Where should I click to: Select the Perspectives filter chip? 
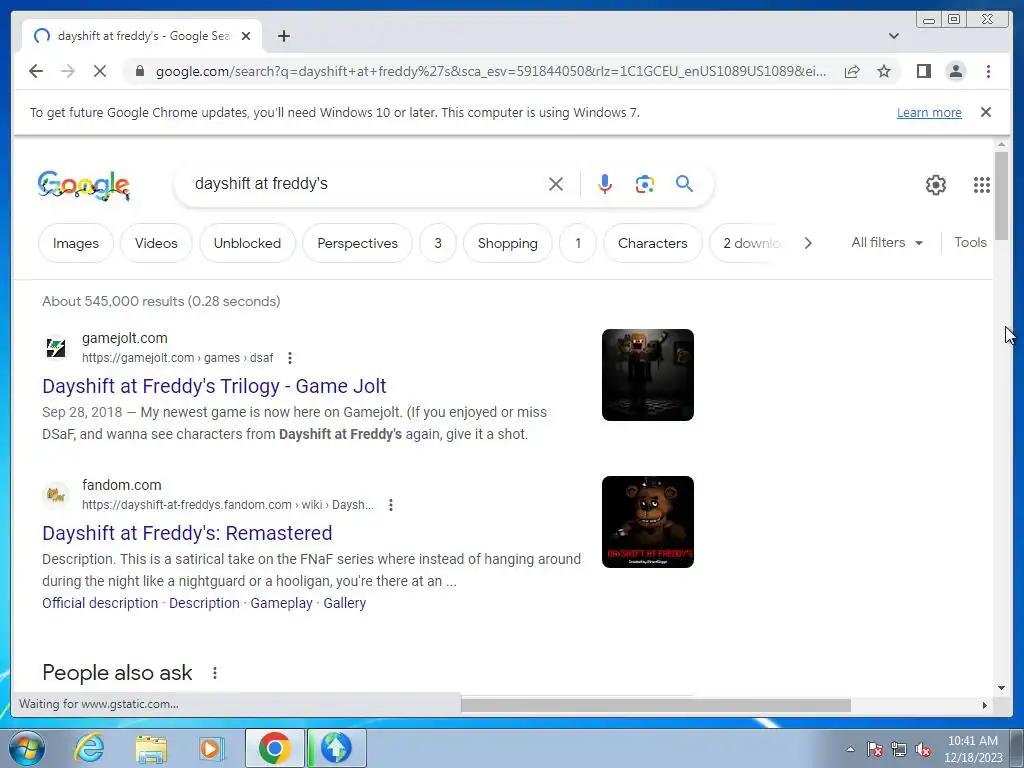pyautogui.click(x=357, y=243)
